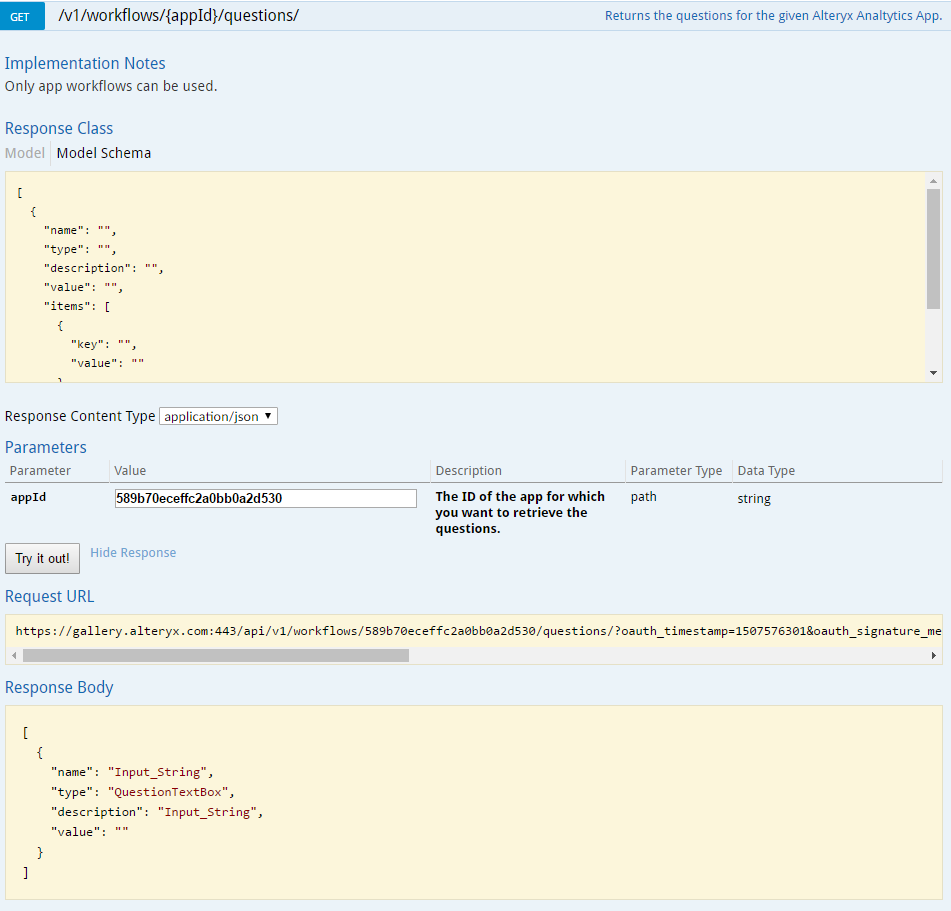Click the Implementation Notes heading
The height and width of the screenshot is (911, 951).
click(x=85, y=63)
